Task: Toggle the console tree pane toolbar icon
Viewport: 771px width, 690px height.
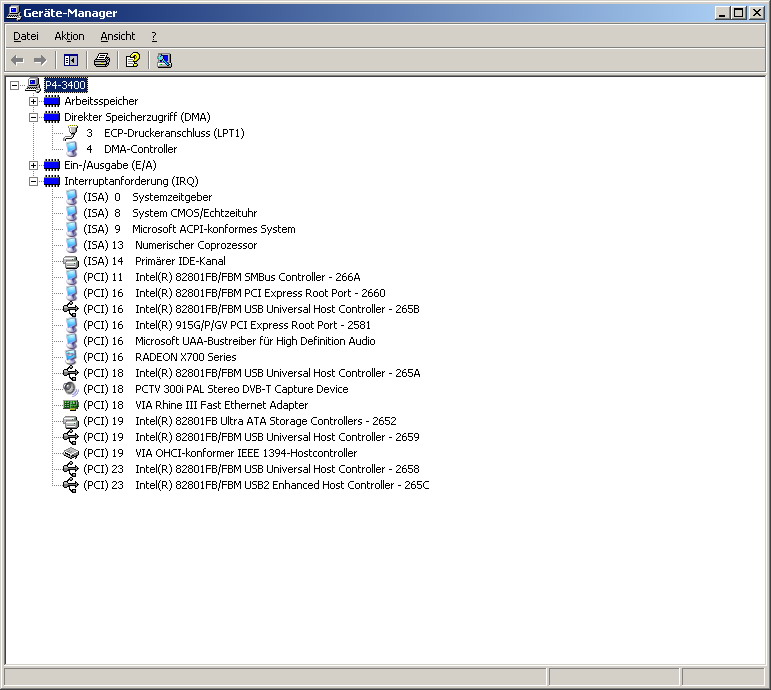Action: [x=71, y=60]
